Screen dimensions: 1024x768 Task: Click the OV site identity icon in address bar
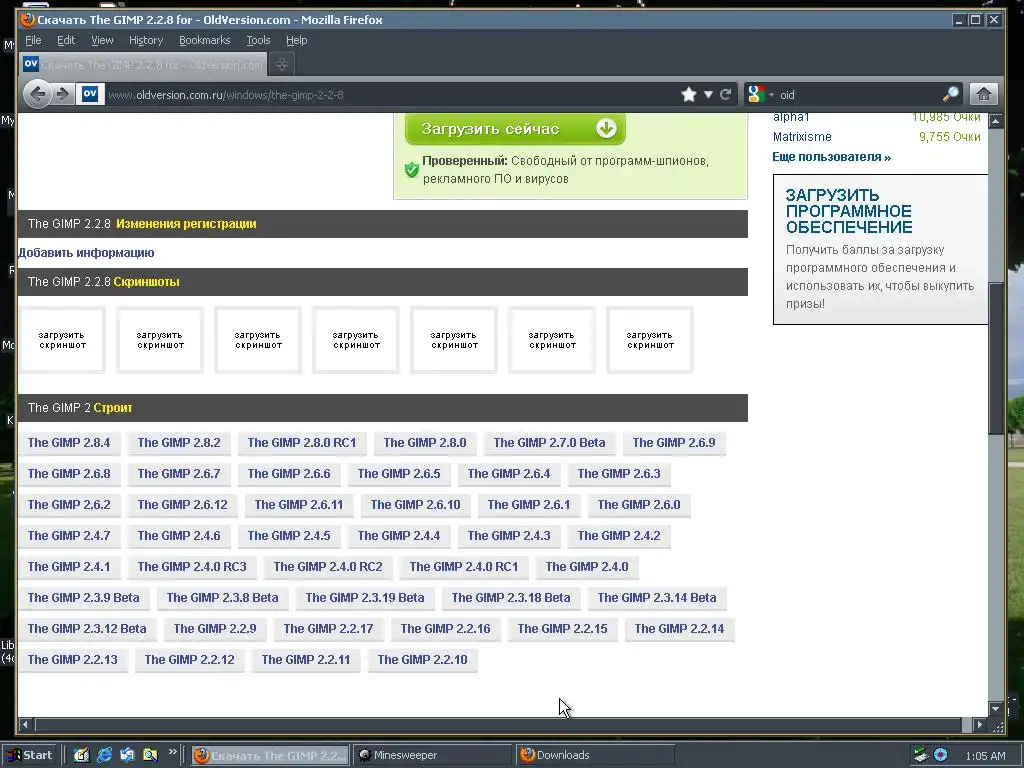point(90,94)
